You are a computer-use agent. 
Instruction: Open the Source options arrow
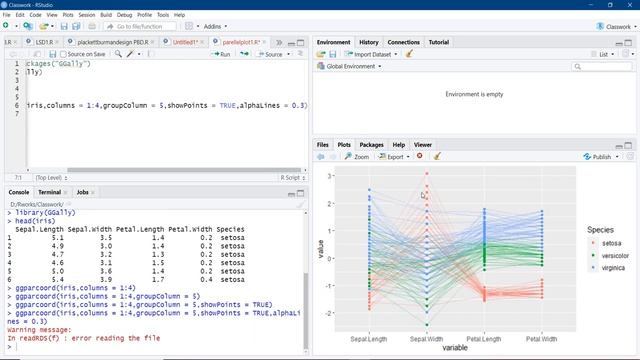289,54
